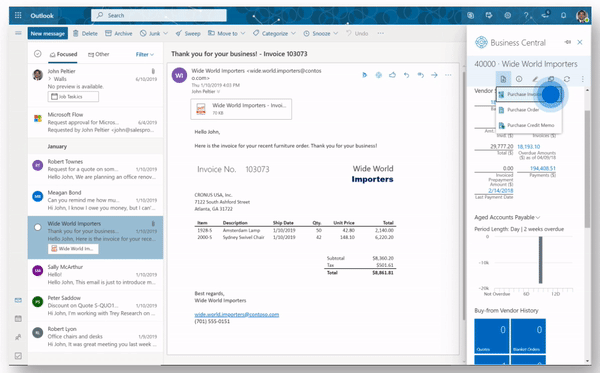Pin the Business Central pane
The image size is (600, 373).
coord(567,42)
